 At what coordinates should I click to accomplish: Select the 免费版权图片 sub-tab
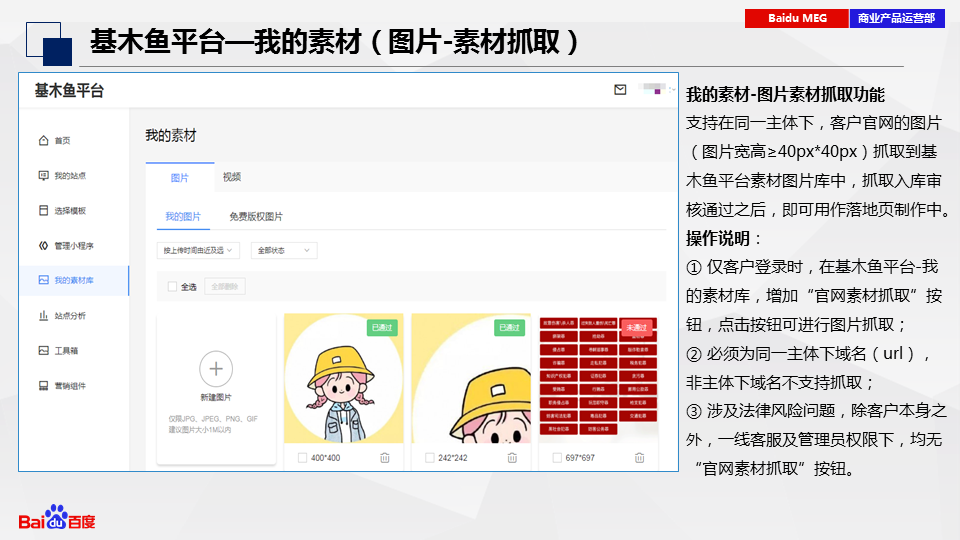(x=256, y=217)
